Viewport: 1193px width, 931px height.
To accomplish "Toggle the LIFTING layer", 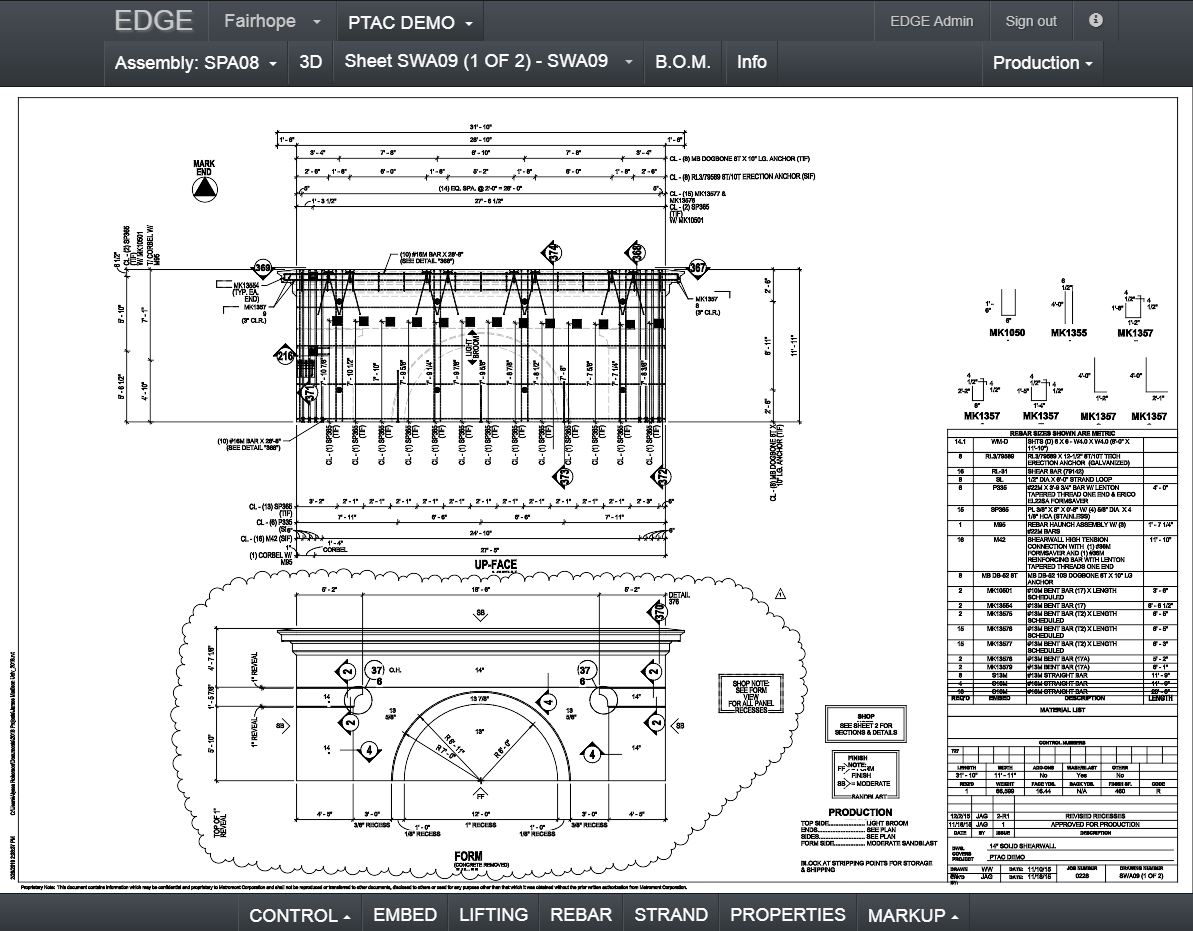I will tap(493, 914).
